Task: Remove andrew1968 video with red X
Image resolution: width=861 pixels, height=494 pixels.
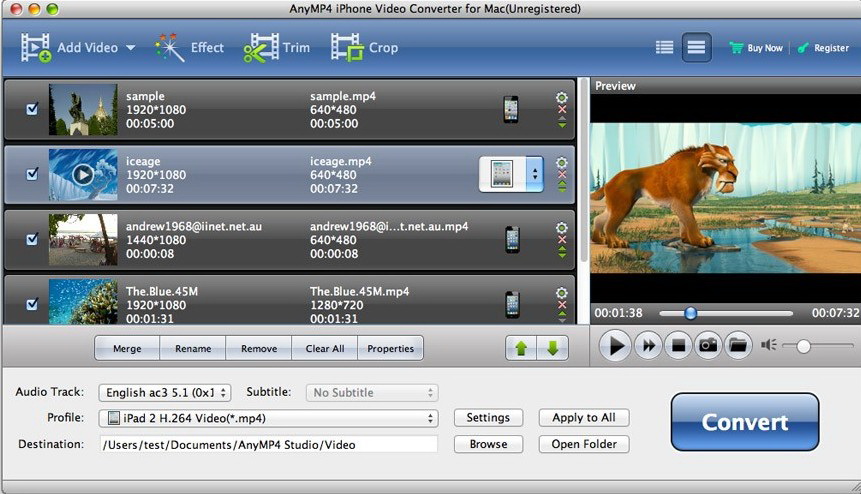Action: pyautogui.click(x=562, y=240)
